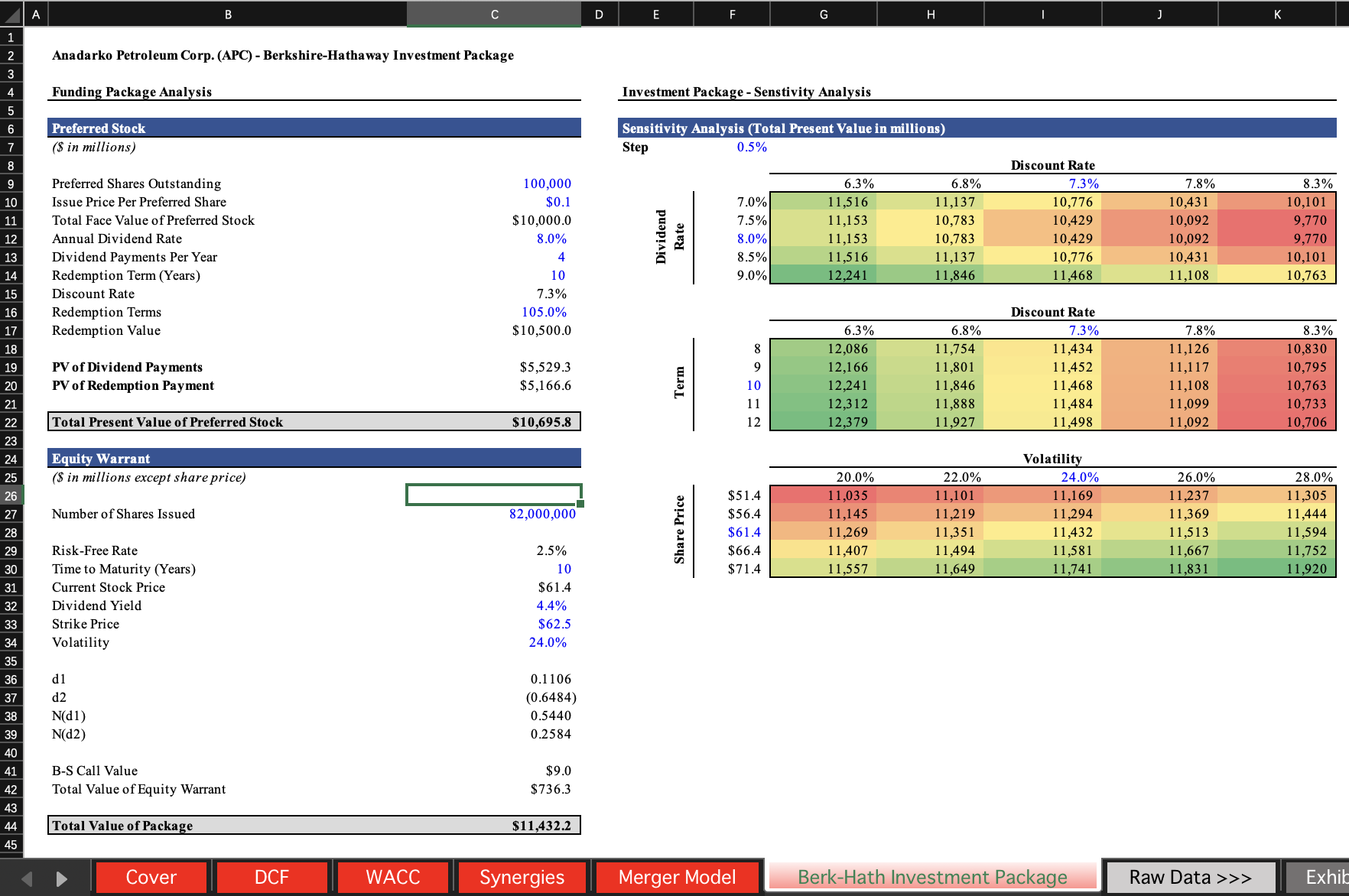Open the Cover sheet tab

click(x=151, y=877)
